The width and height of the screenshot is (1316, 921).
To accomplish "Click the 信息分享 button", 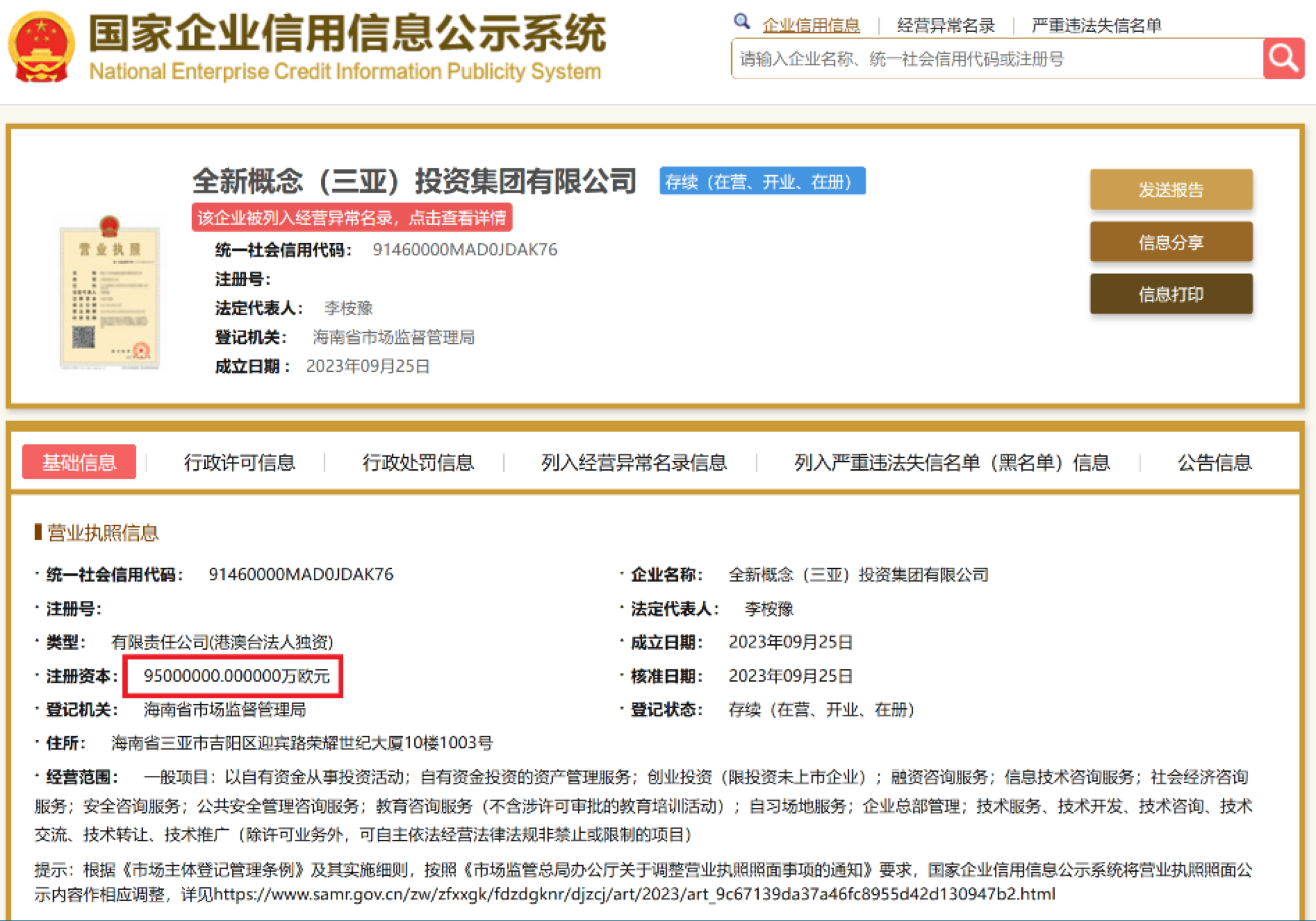I will 1171,242.
